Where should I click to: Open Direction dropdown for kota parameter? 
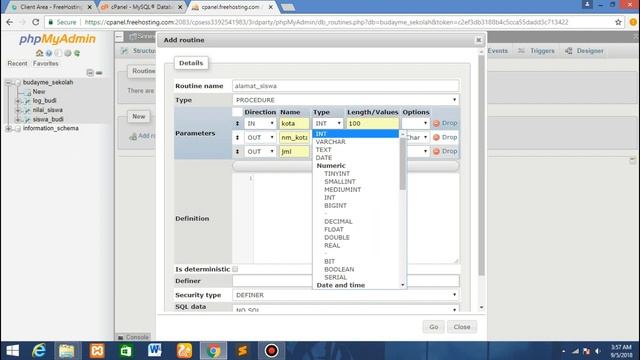(260, 123)
